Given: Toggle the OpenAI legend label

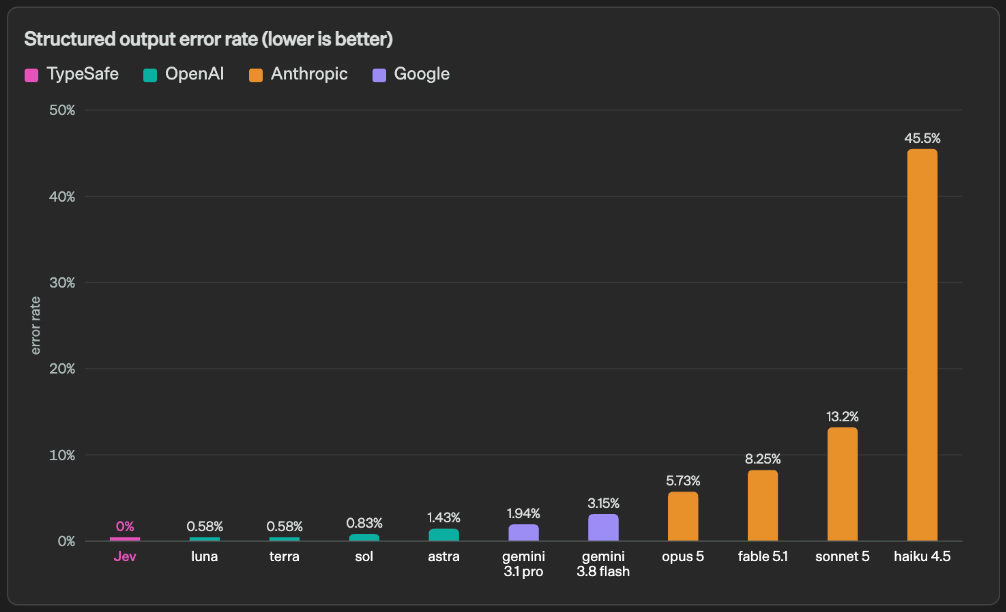Looking at the screenshot, I should (x=194, y=74).
